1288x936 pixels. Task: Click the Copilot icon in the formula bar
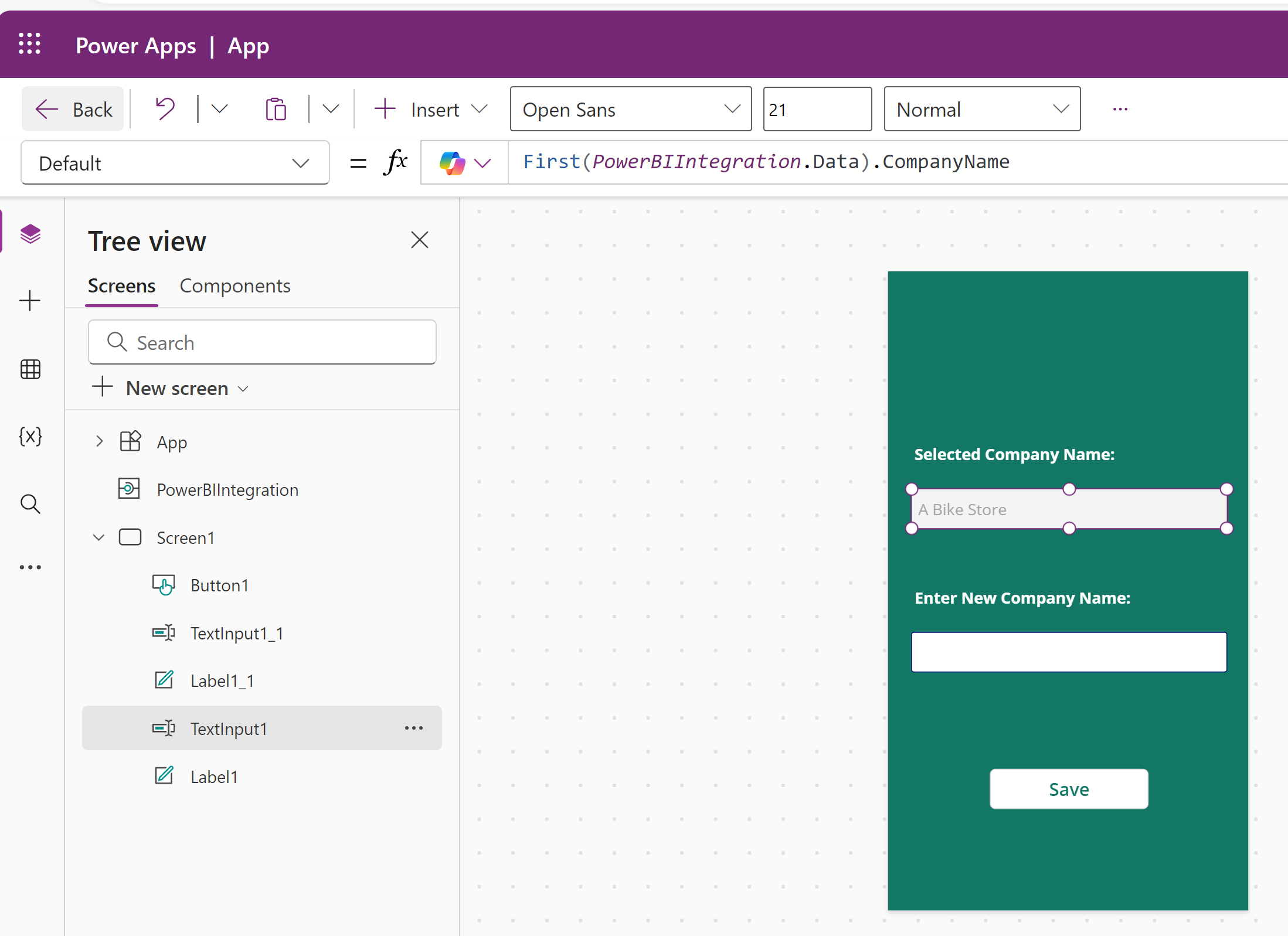[x=451, y=162]
